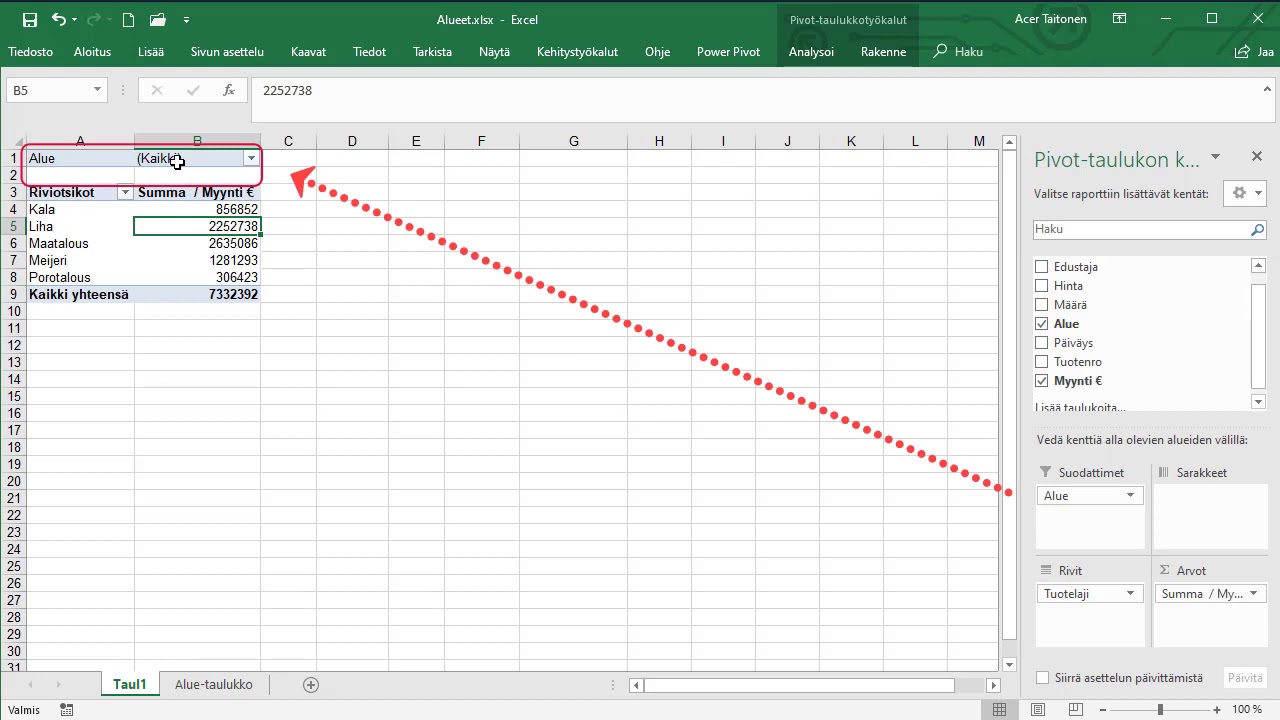Select cell containing Maatalous
1280x720 pixels.
coord(80,243)
